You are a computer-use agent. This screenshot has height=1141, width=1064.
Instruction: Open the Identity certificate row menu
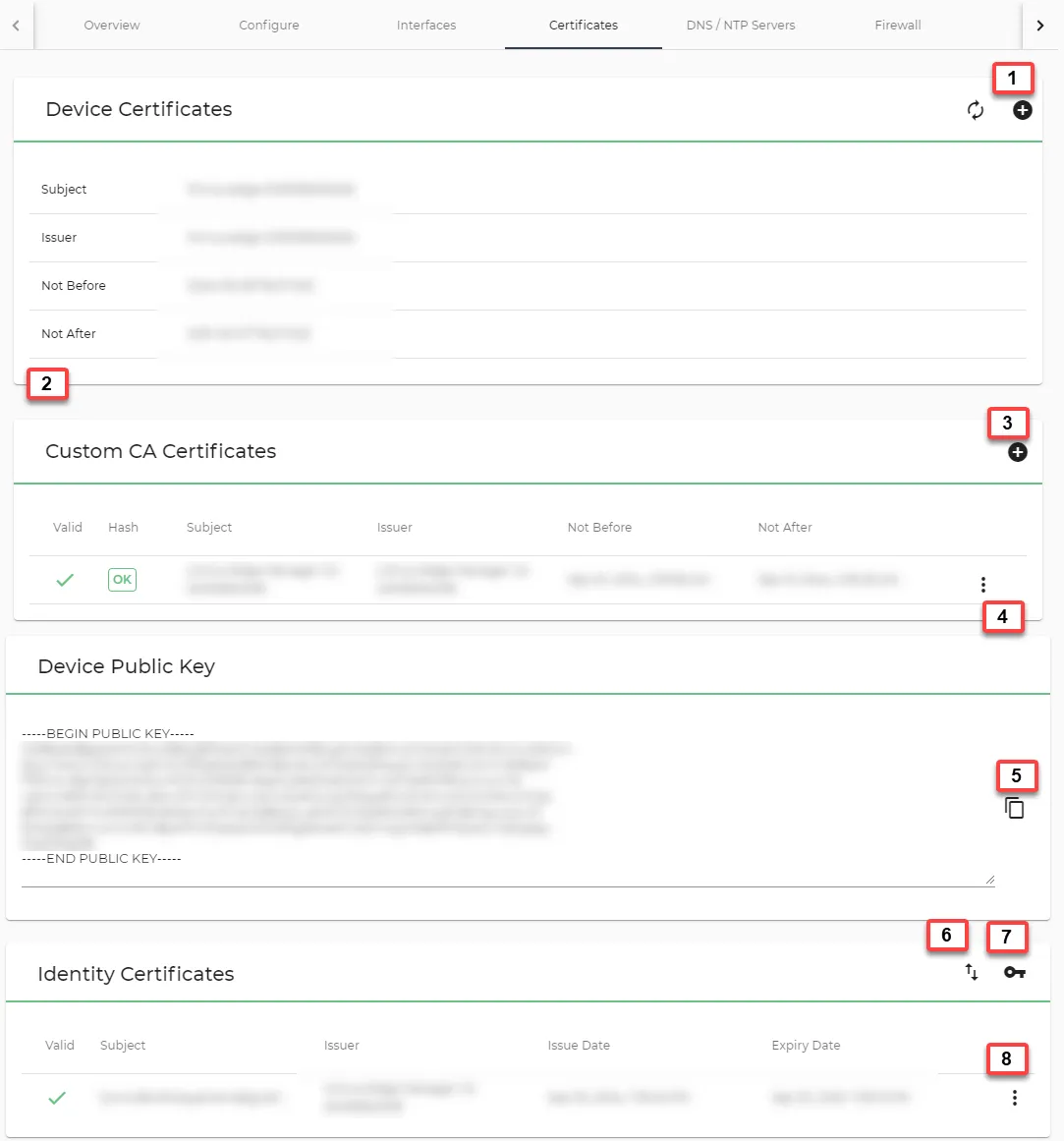click(1015, 1098)
